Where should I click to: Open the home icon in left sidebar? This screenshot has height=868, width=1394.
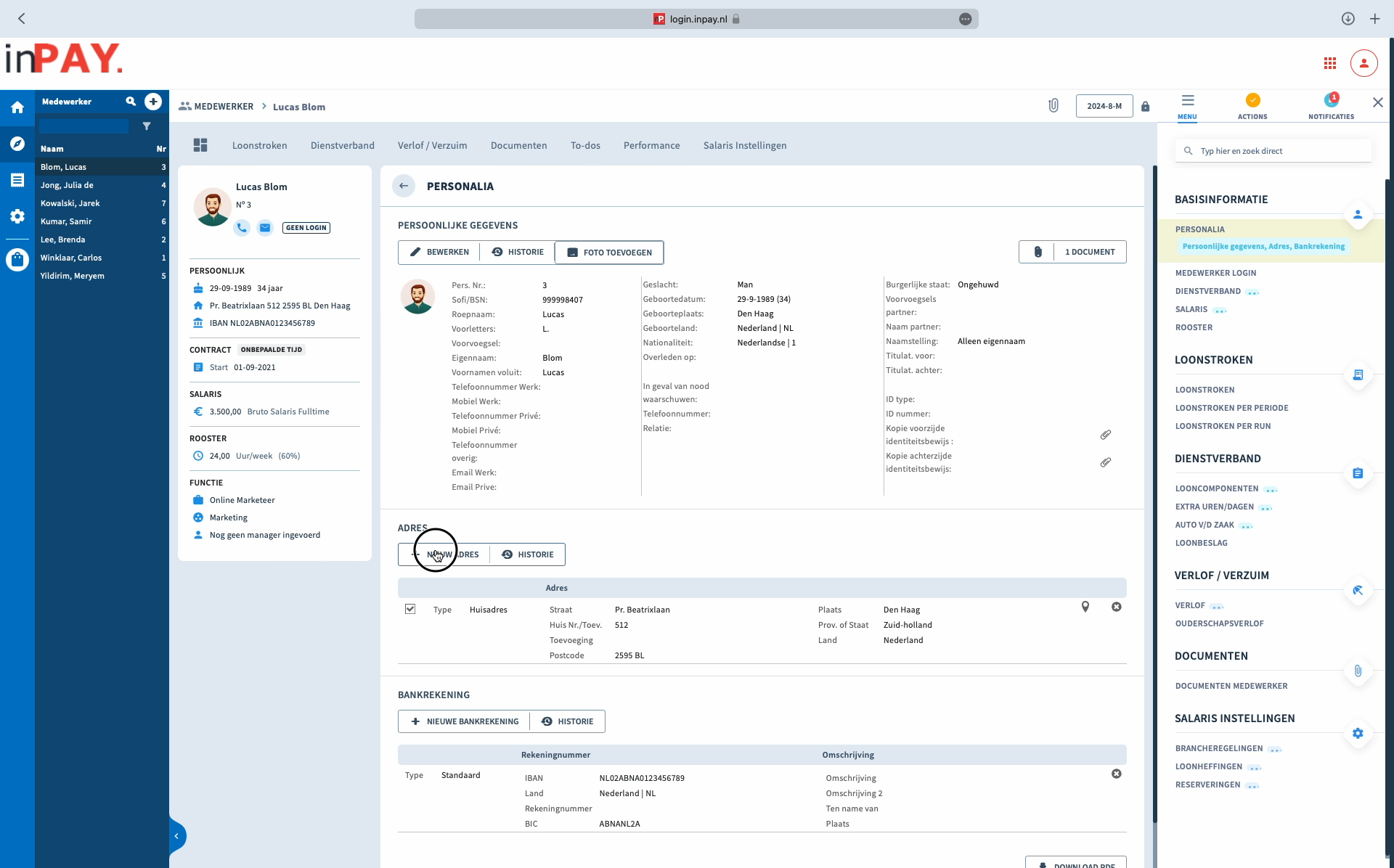[17, 107]
